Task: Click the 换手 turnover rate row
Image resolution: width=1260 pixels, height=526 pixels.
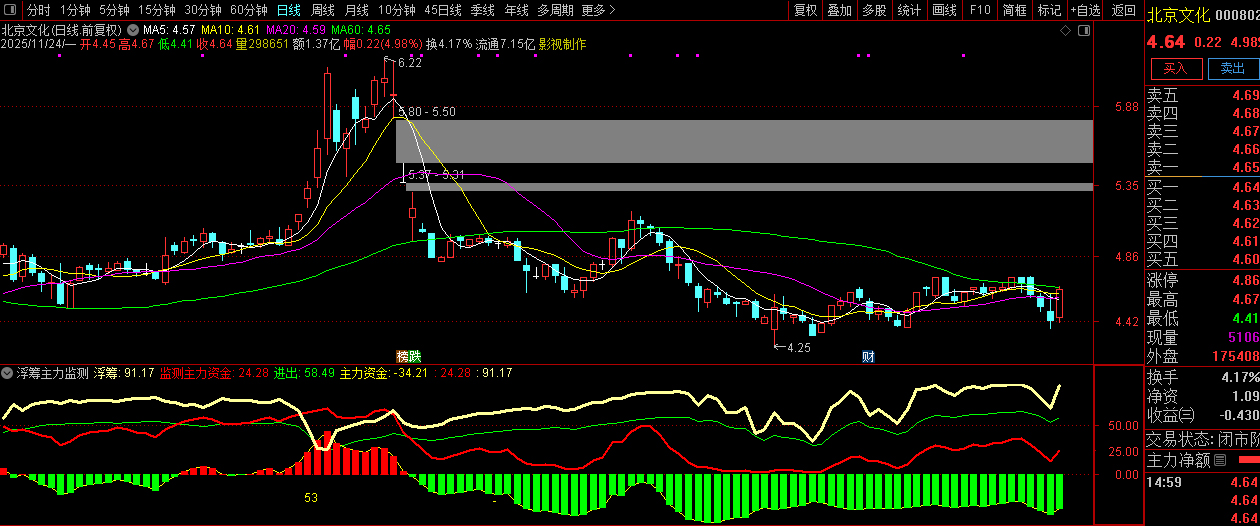Action: pos(1202,377)
